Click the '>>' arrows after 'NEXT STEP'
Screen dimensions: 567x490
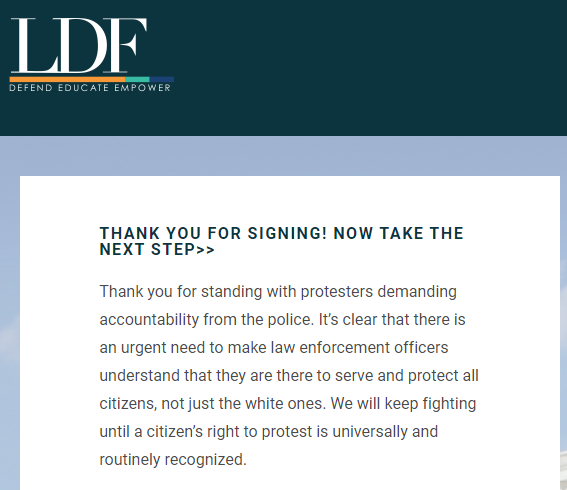206,250
